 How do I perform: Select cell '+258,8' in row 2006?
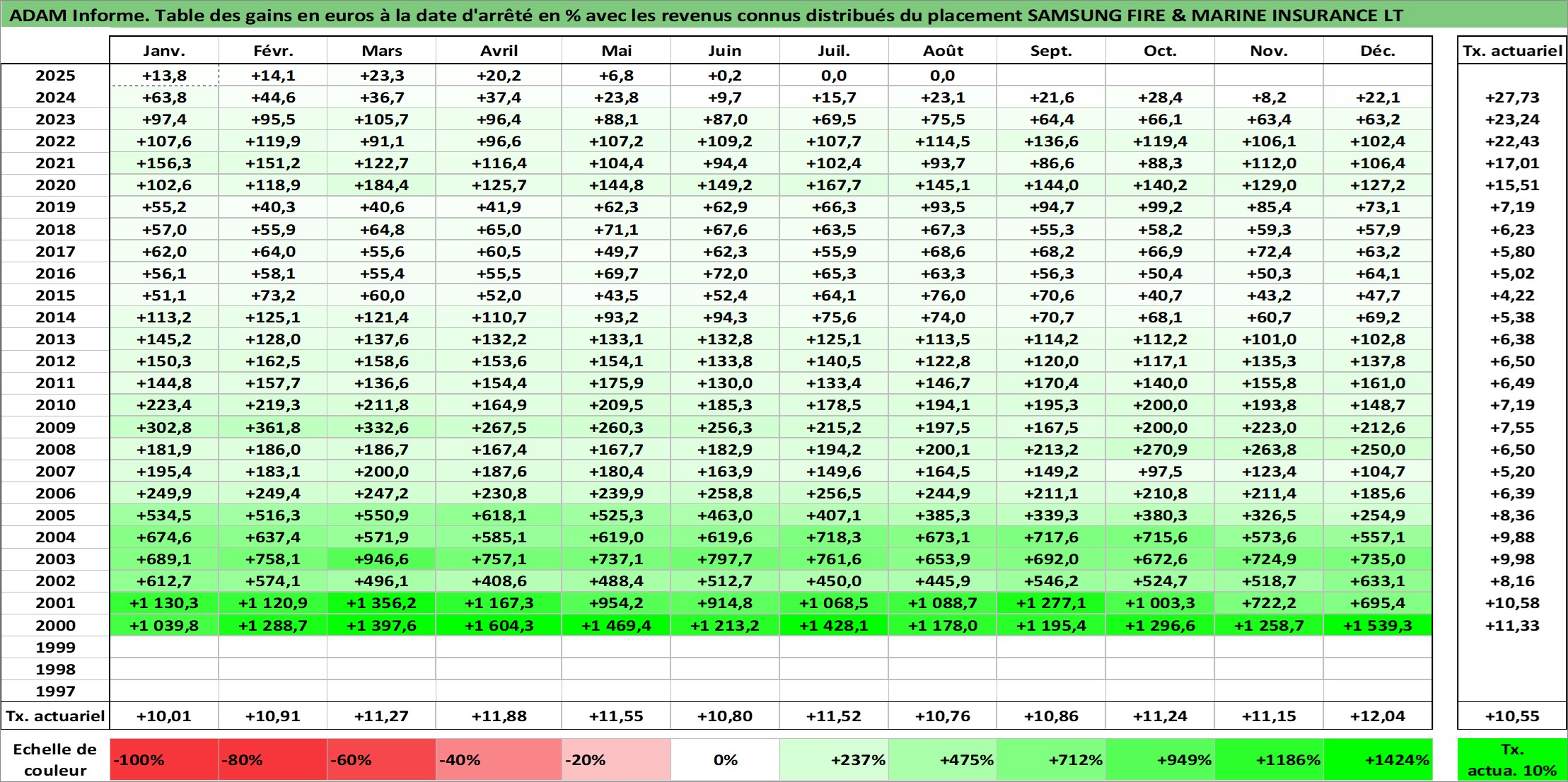click(725, 494)
